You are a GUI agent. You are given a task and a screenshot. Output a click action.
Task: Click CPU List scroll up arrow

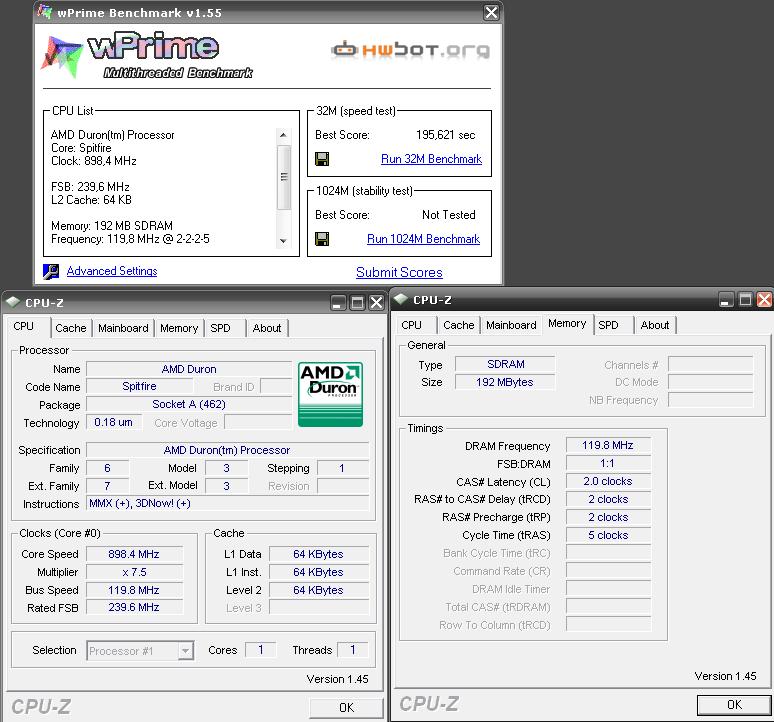point(283,135)
